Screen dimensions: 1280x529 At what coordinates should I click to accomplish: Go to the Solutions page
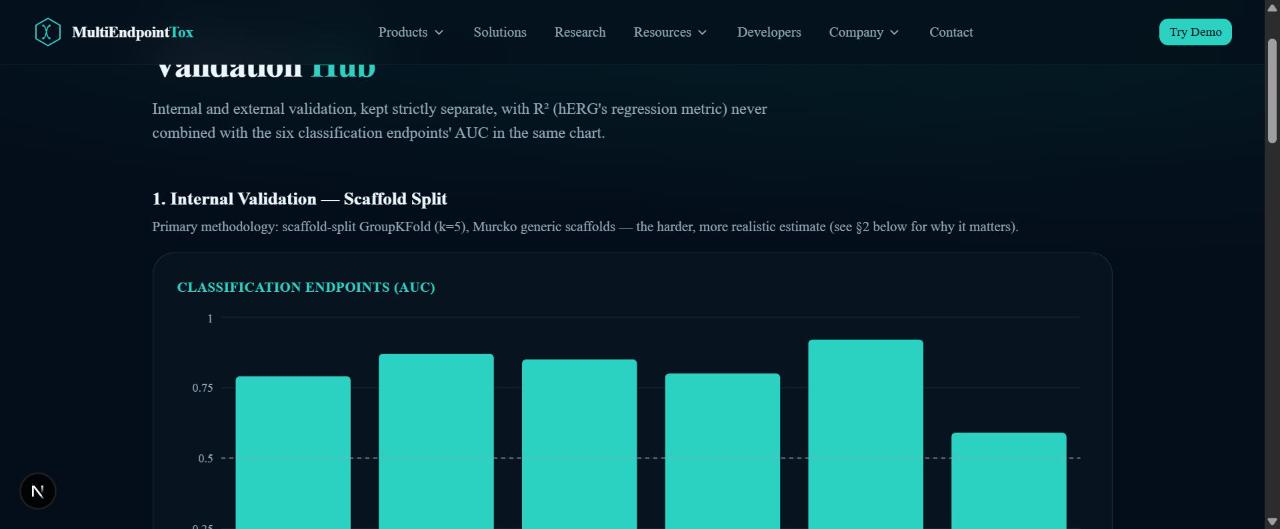(x=500, y=32)
